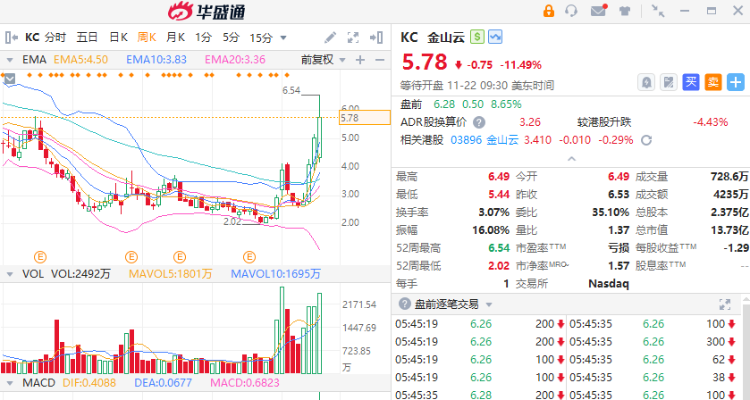The height and width of the screenshot is (400, 750).
Task: Click the VOL:2492万 volume label
Action: (x=80, y=274)
